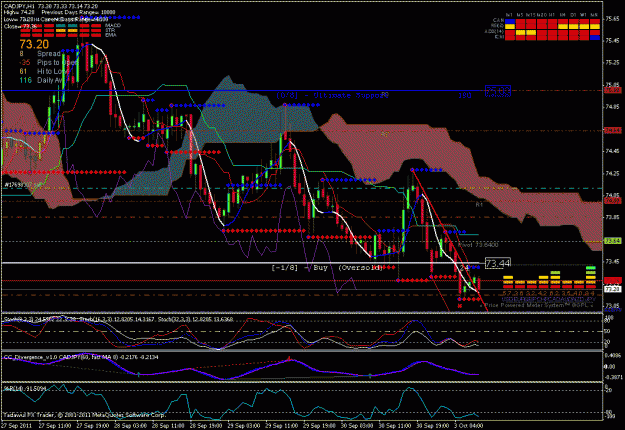Click the yellow M5 cell in ADX(14) row
This screenshot has height=430, width=625.
pyautogui.click(x=520, y=32)
